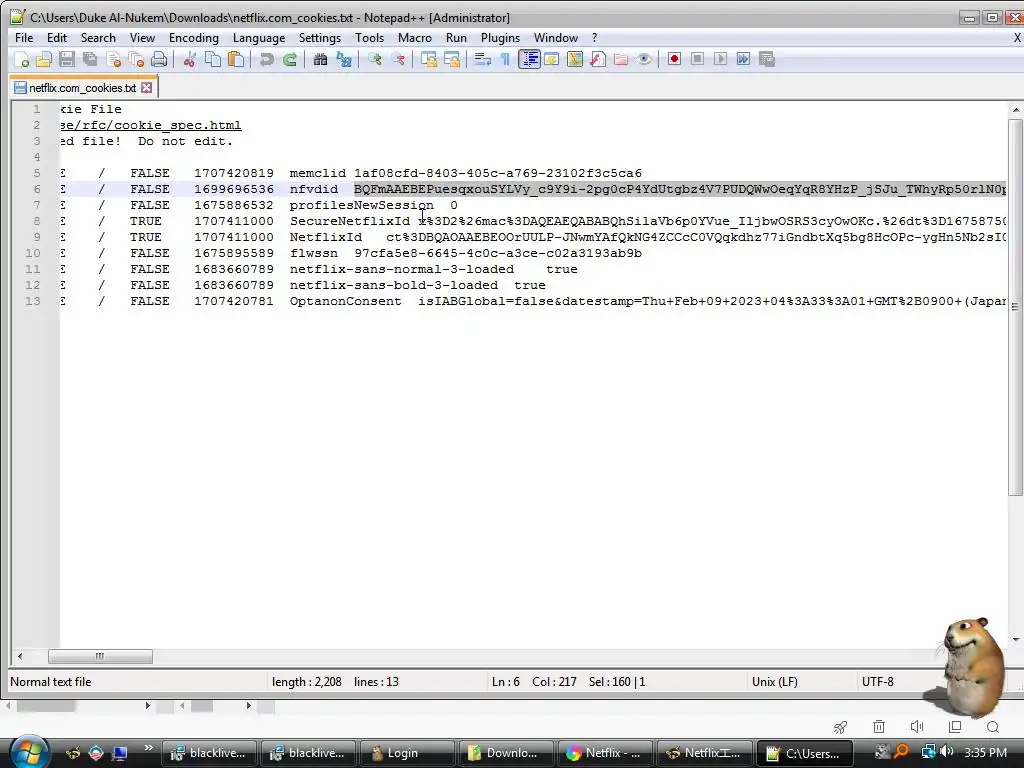
Task: Click the UTF-8 encoding status field
Action: [x=877, y=682]
